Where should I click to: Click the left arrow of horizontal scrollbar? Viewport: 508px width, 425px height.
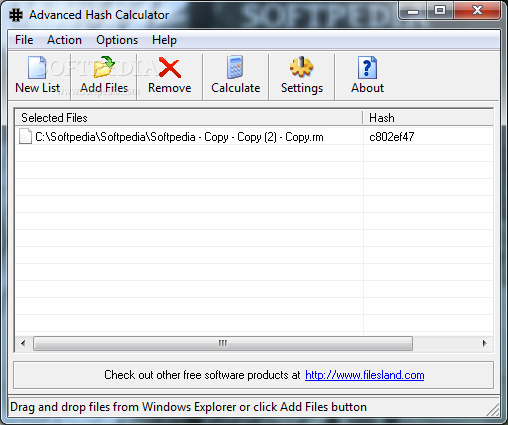click(23, 343)
